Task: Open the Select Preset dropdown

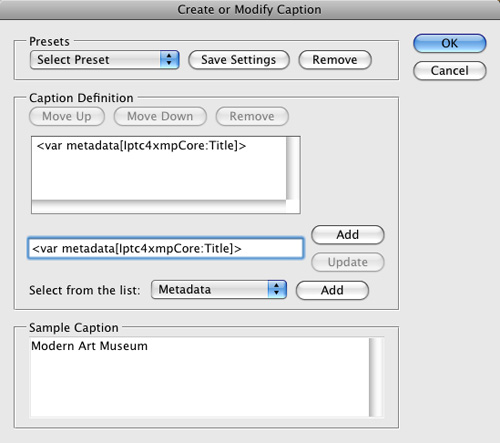Action: tap(105, 60)
